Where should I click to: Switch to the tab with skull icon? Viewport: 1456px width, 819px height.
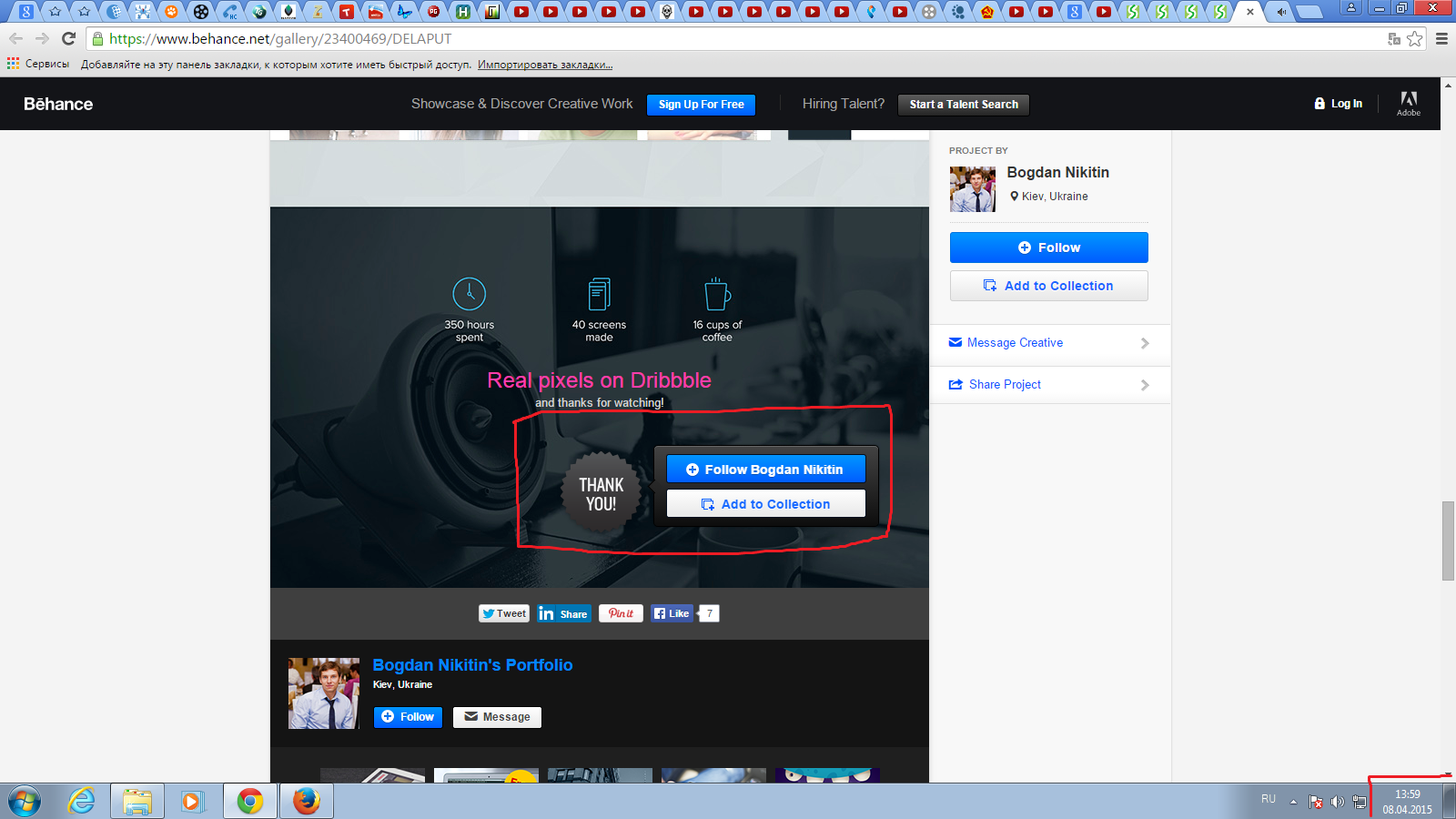(x=667, y=12)
